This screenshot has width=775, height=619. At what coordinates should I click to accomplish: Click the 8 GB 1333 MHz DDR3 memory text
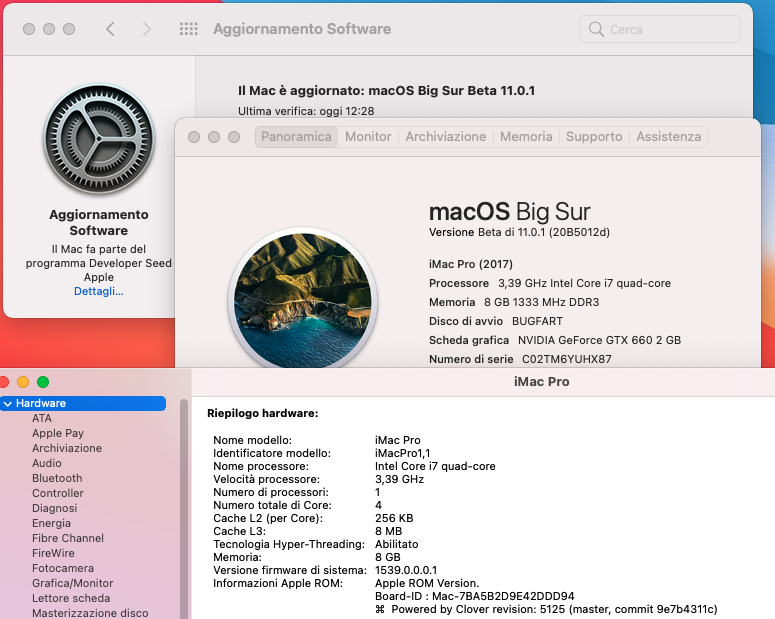(541, 302)
